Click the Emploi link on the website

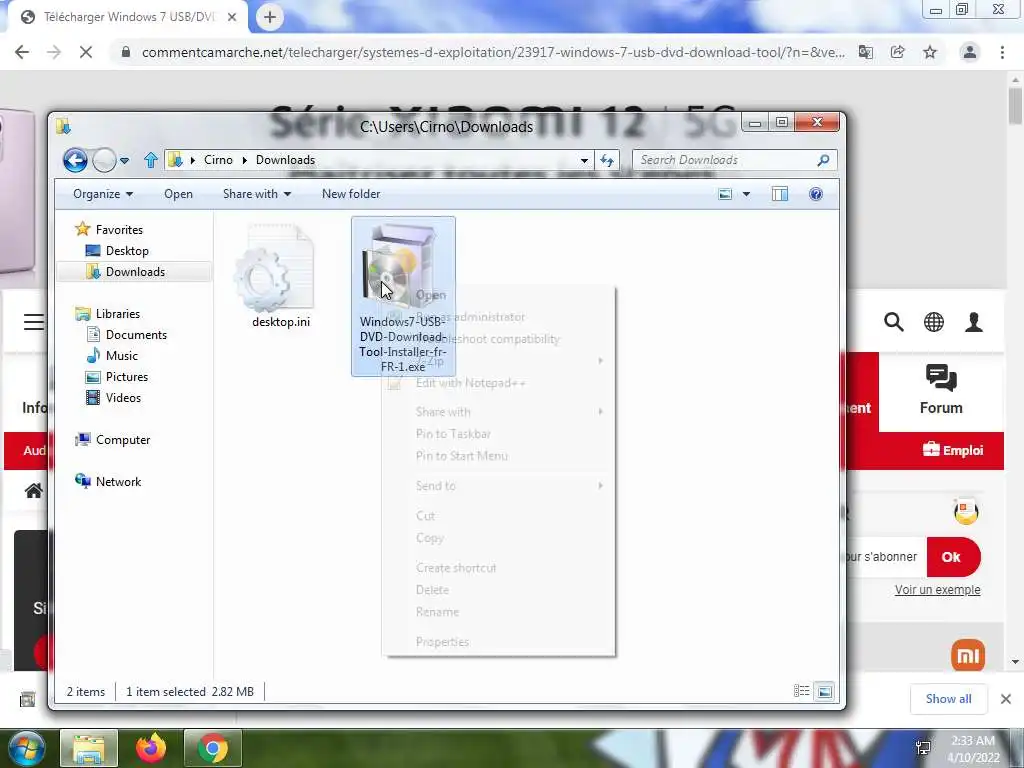[x=953, y=450]
